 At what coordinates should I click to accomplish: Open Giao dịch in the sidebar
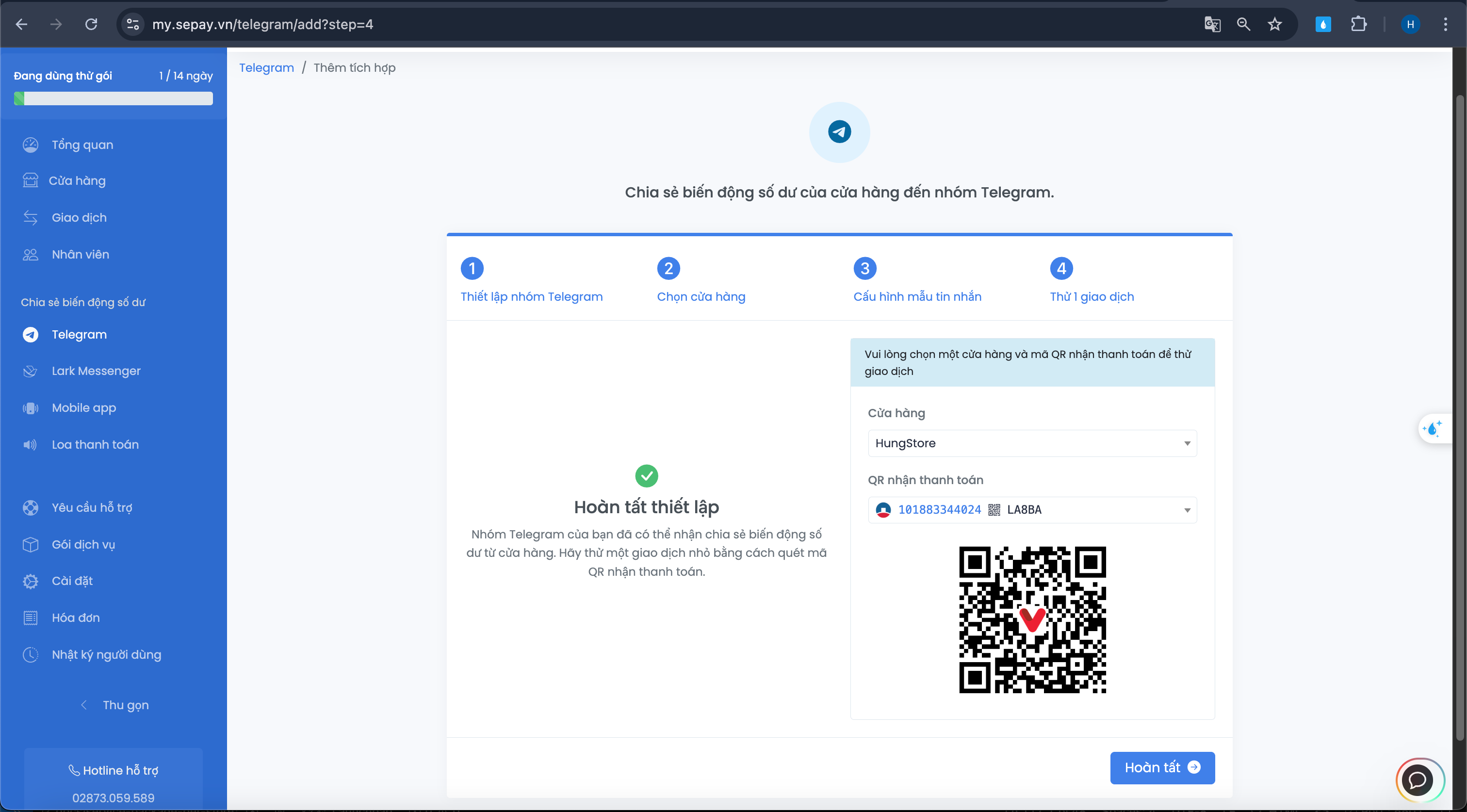[x=79, y=217]
